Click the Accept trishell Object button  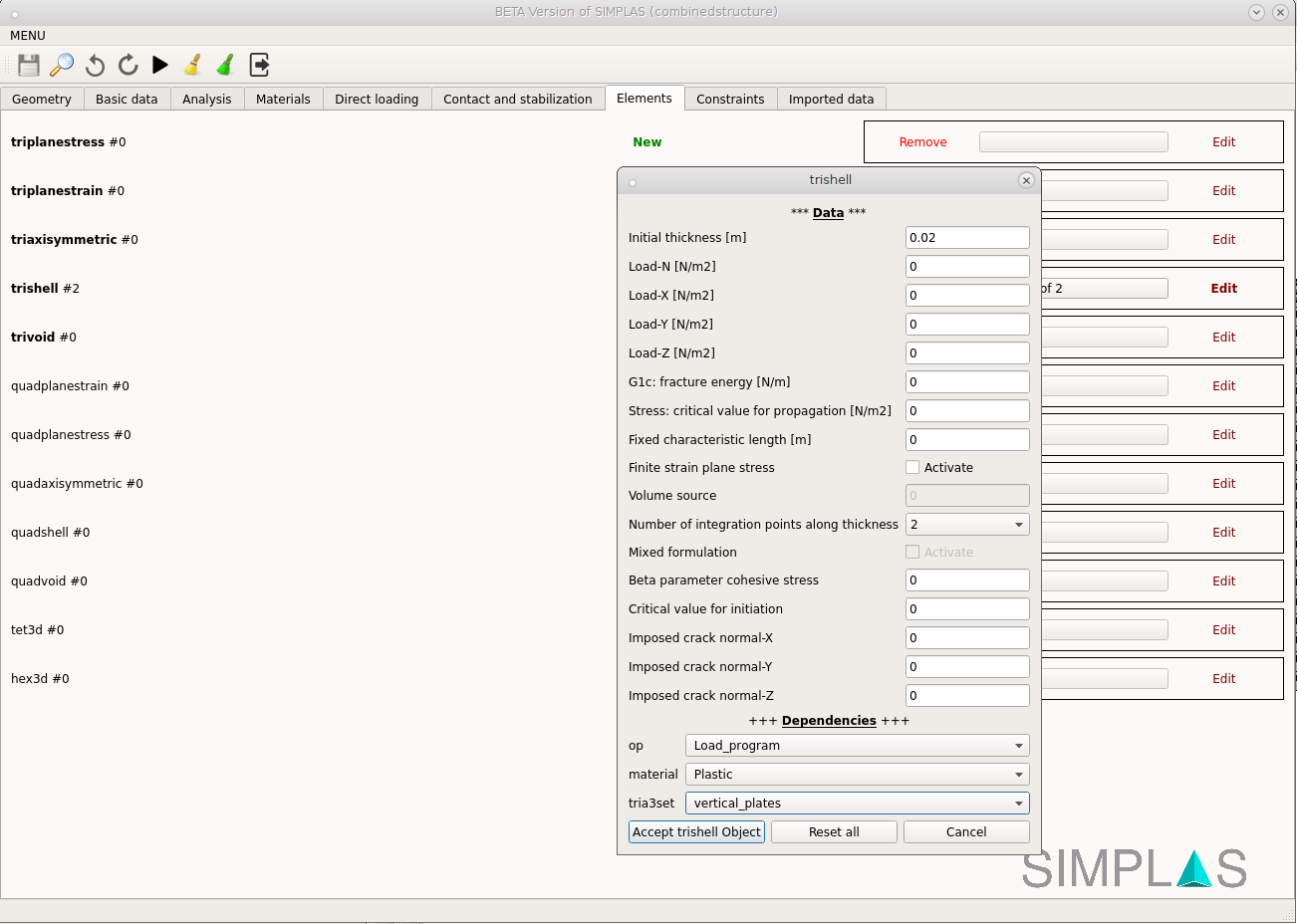(696, 832)
